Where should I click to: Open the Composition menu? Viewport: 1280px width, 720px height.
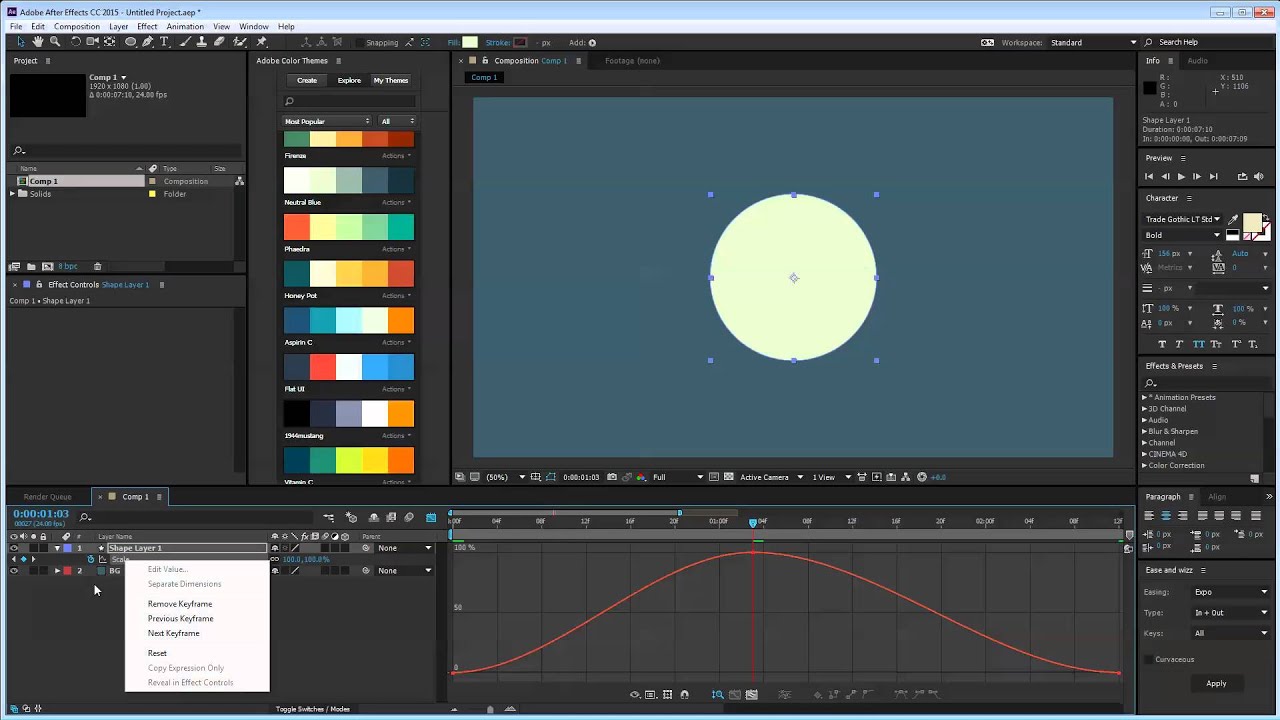pyautogui.click(x=77, y=26)
